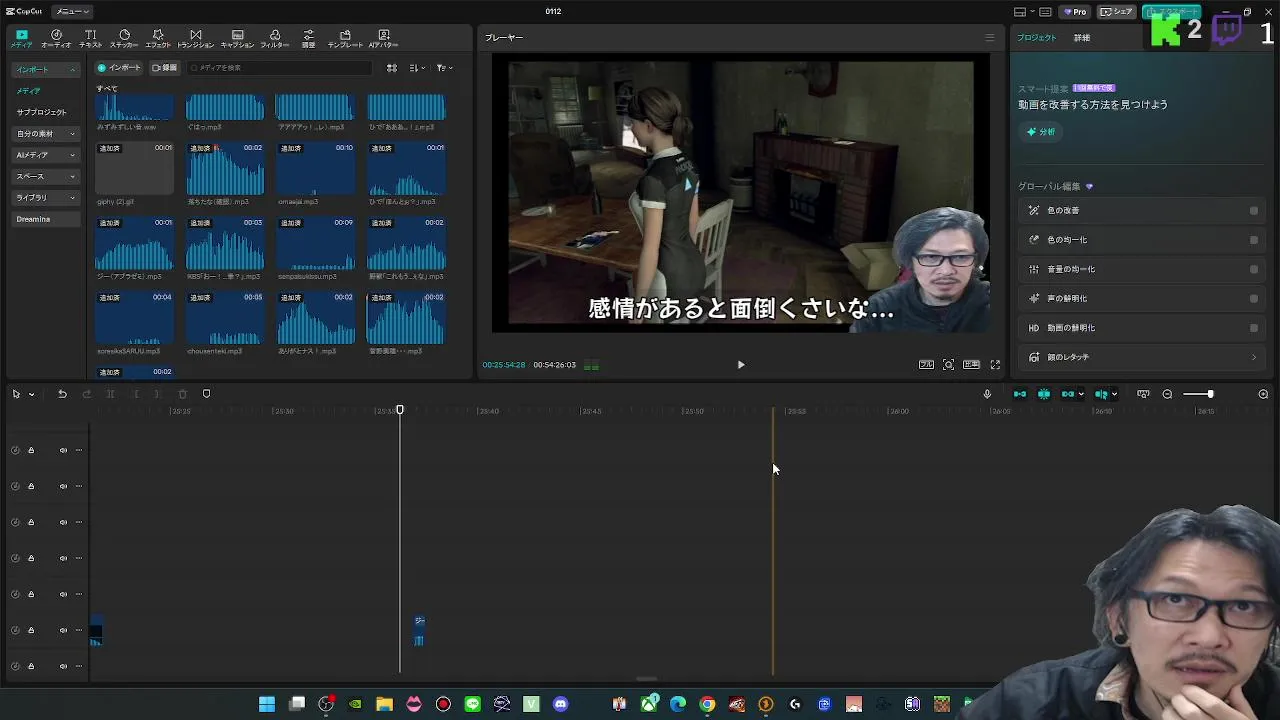Add a marker with the timeline marker icon
Image resolution: width=1280 pixels, height=720 pixels.
[207, 394]
